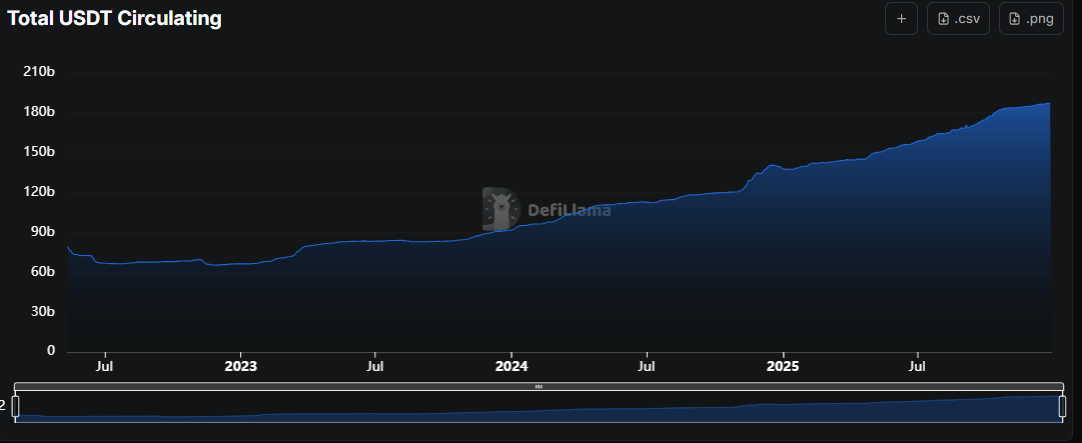Image resolution: width=1082 pixels, height=443 pixels.
Task: Click the range selector center grip
Action: pyautogui.click(x=539, y=386)
